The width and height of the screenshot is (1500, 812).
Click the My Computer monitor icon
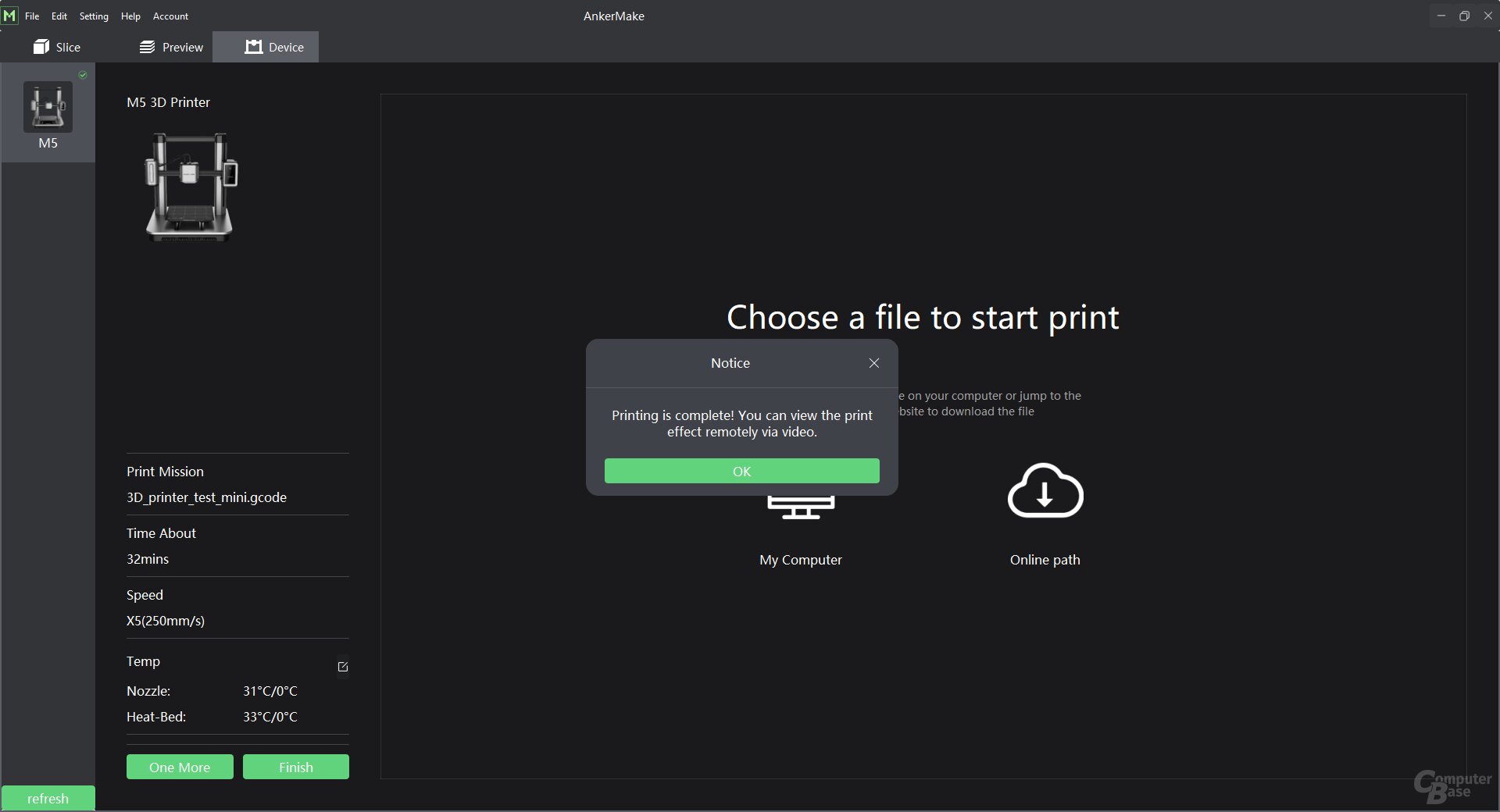(x=801, y=507)
